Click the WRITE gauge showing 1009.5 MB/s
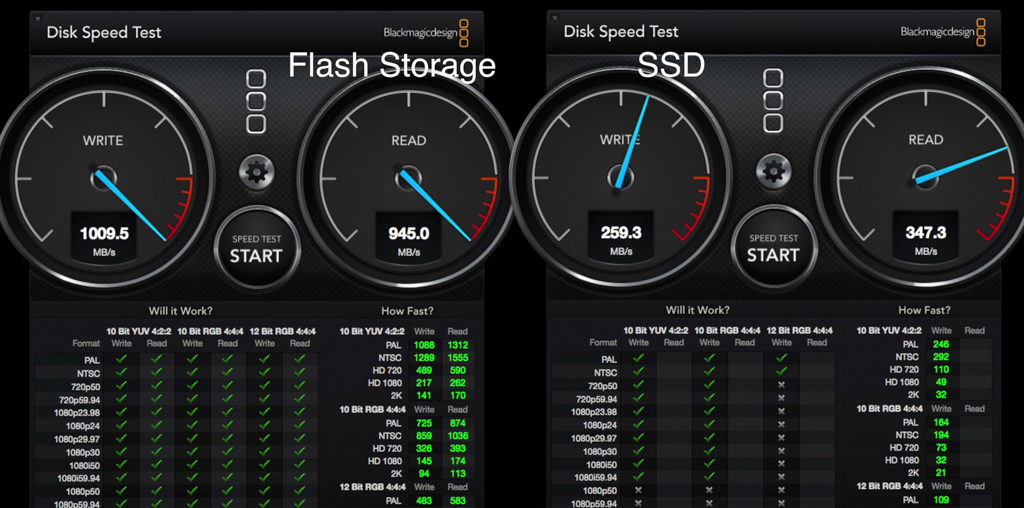This screenshot has width=1024, height=508. tap(104, 178)
